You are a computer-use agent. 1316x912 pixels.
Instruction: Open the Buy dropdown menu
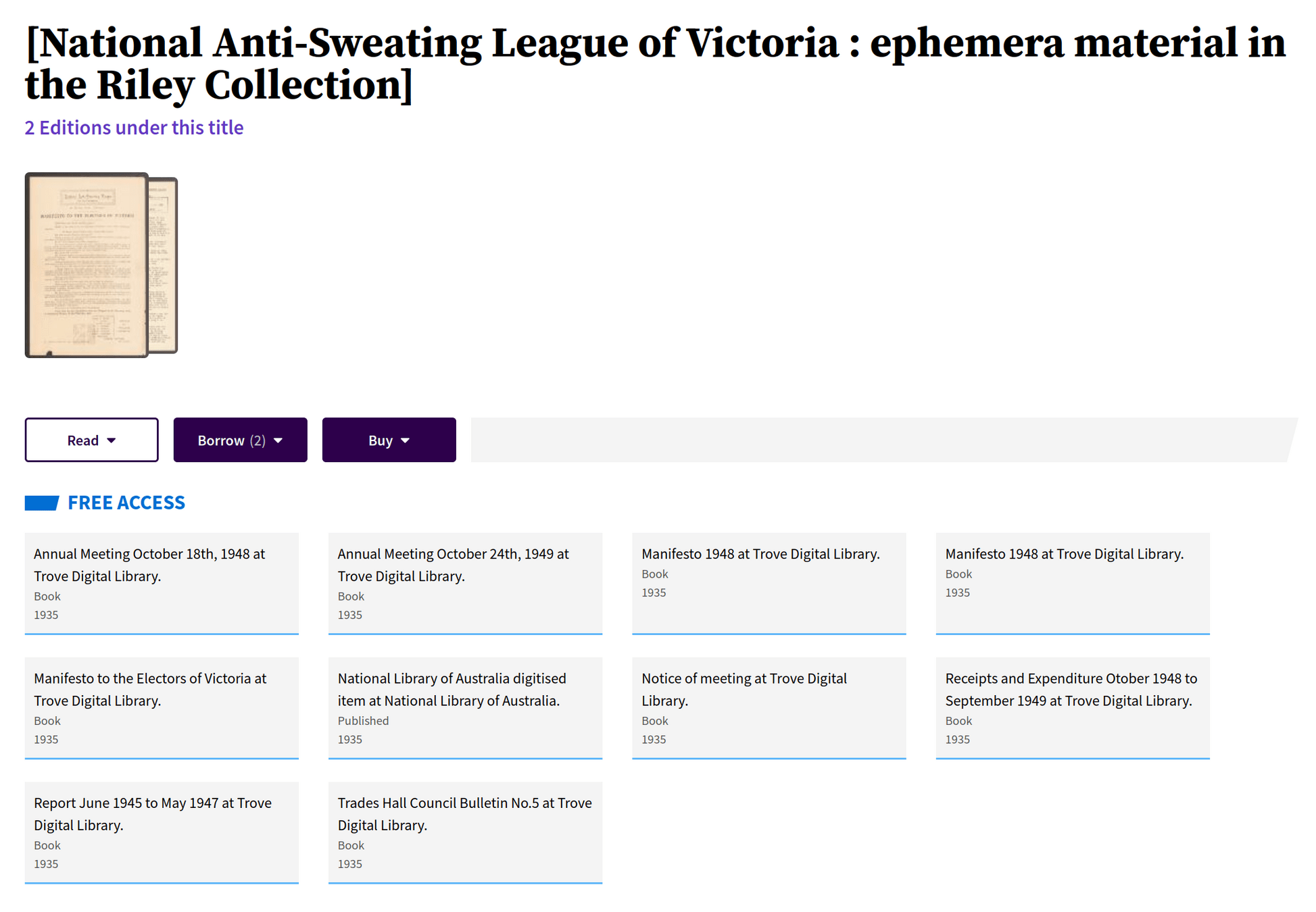[x=389, y=440]
